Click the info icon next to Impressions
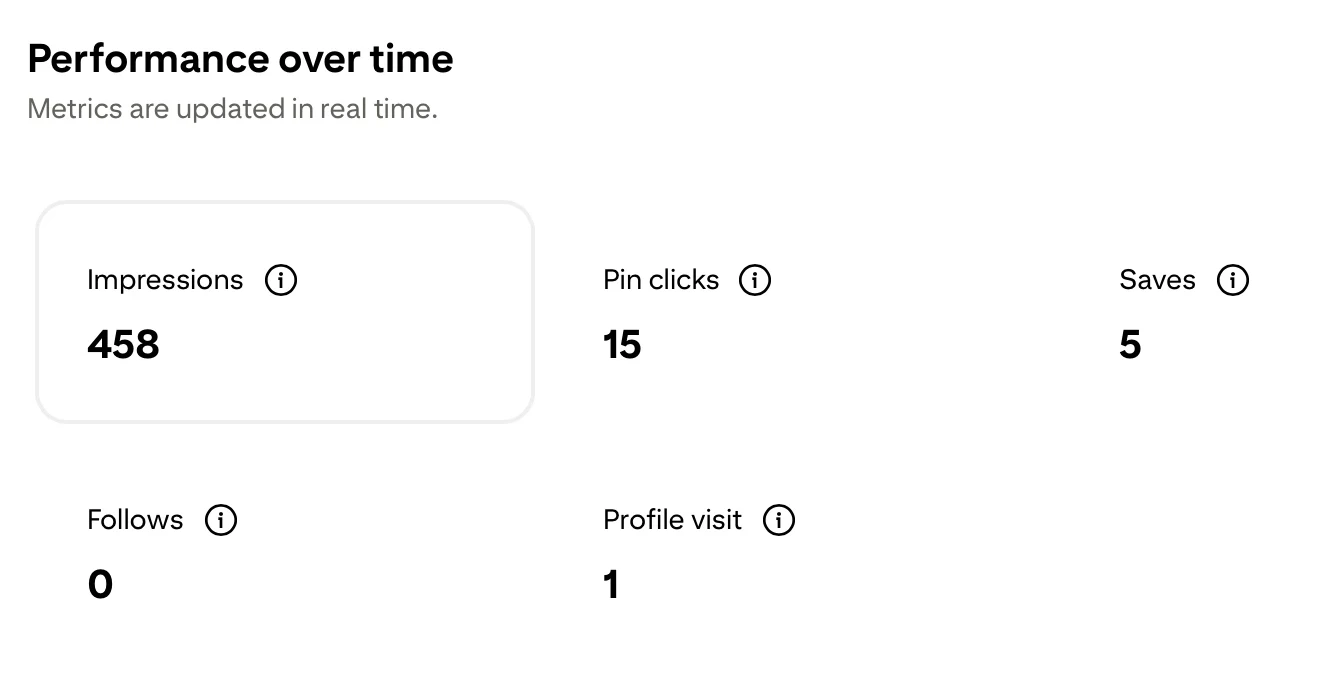This screenshot has width=1339, height=680. (x=281, y=281)
